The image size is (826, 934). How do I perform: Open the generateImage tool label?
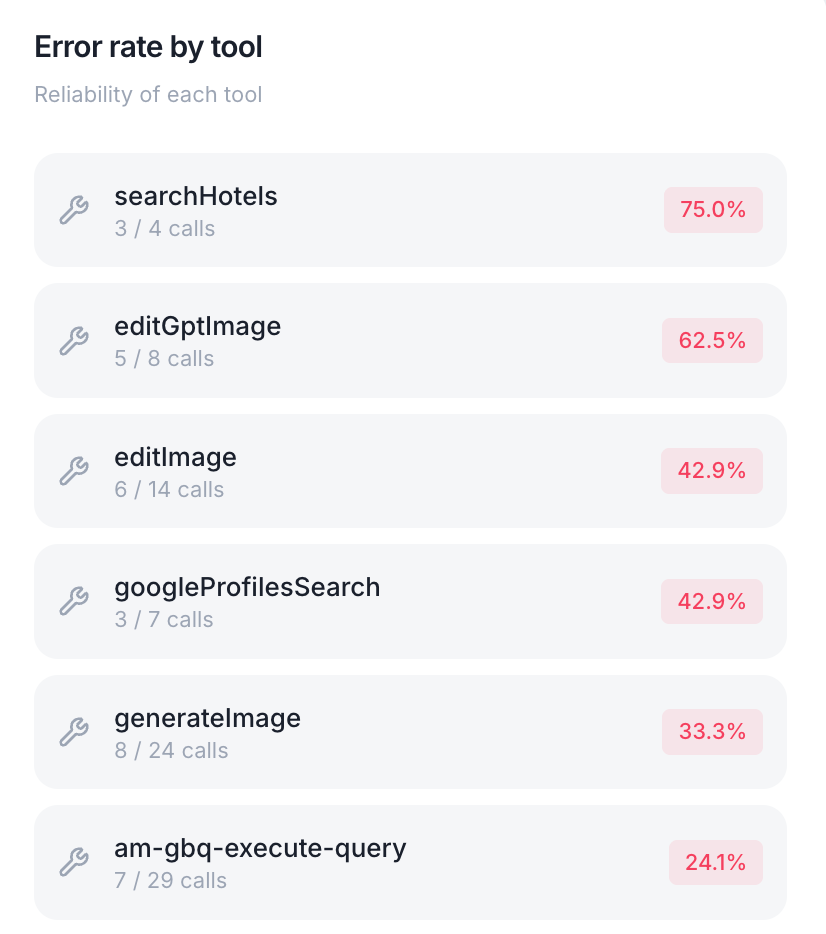(x=207, y=718)
